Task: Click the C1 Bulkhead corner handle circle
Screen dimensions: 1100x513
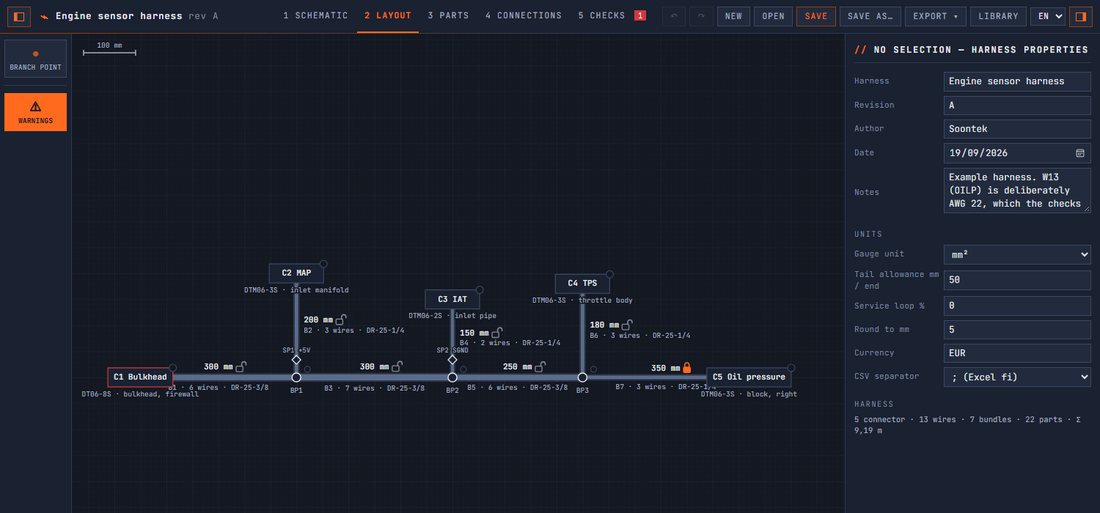Action: (173, 368)
